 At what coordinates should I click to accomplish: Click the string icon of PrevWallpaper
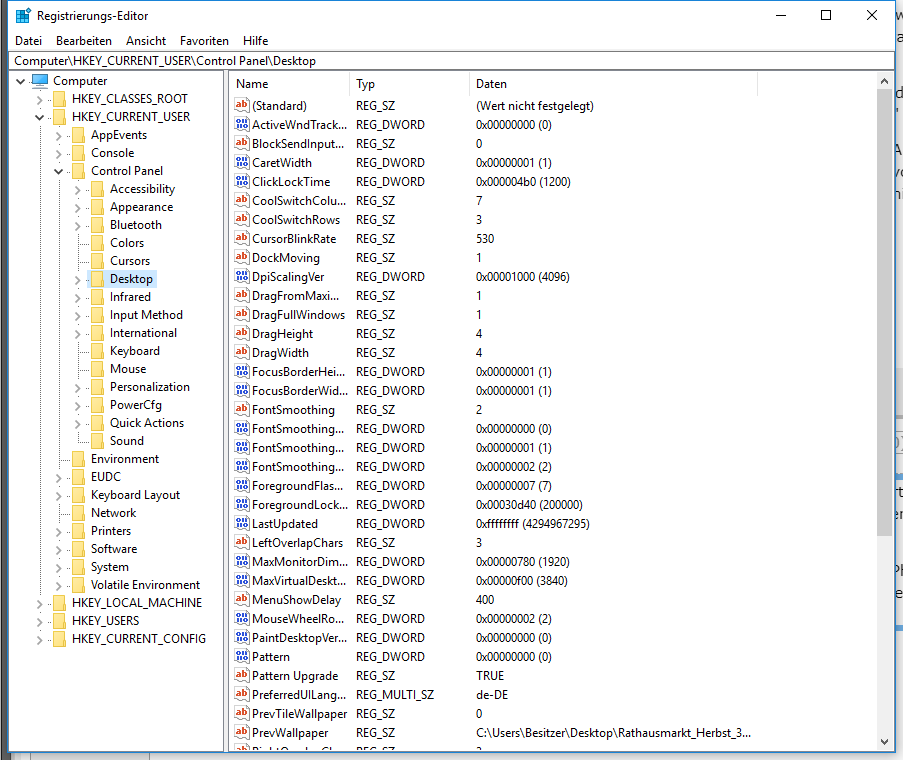point(242,732)
